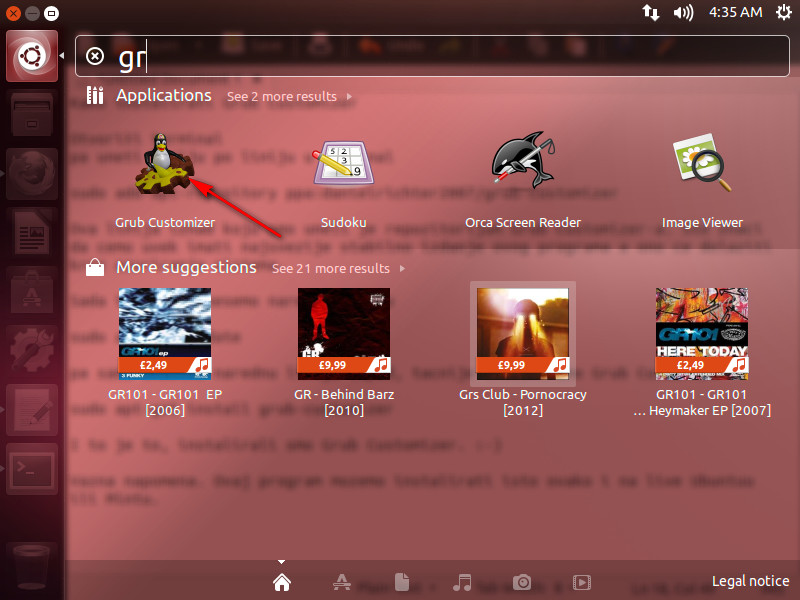Image resolution: width=800 pixels, height=600 pixels.
Task: Switch to Files lens
Action: [402, 582]
